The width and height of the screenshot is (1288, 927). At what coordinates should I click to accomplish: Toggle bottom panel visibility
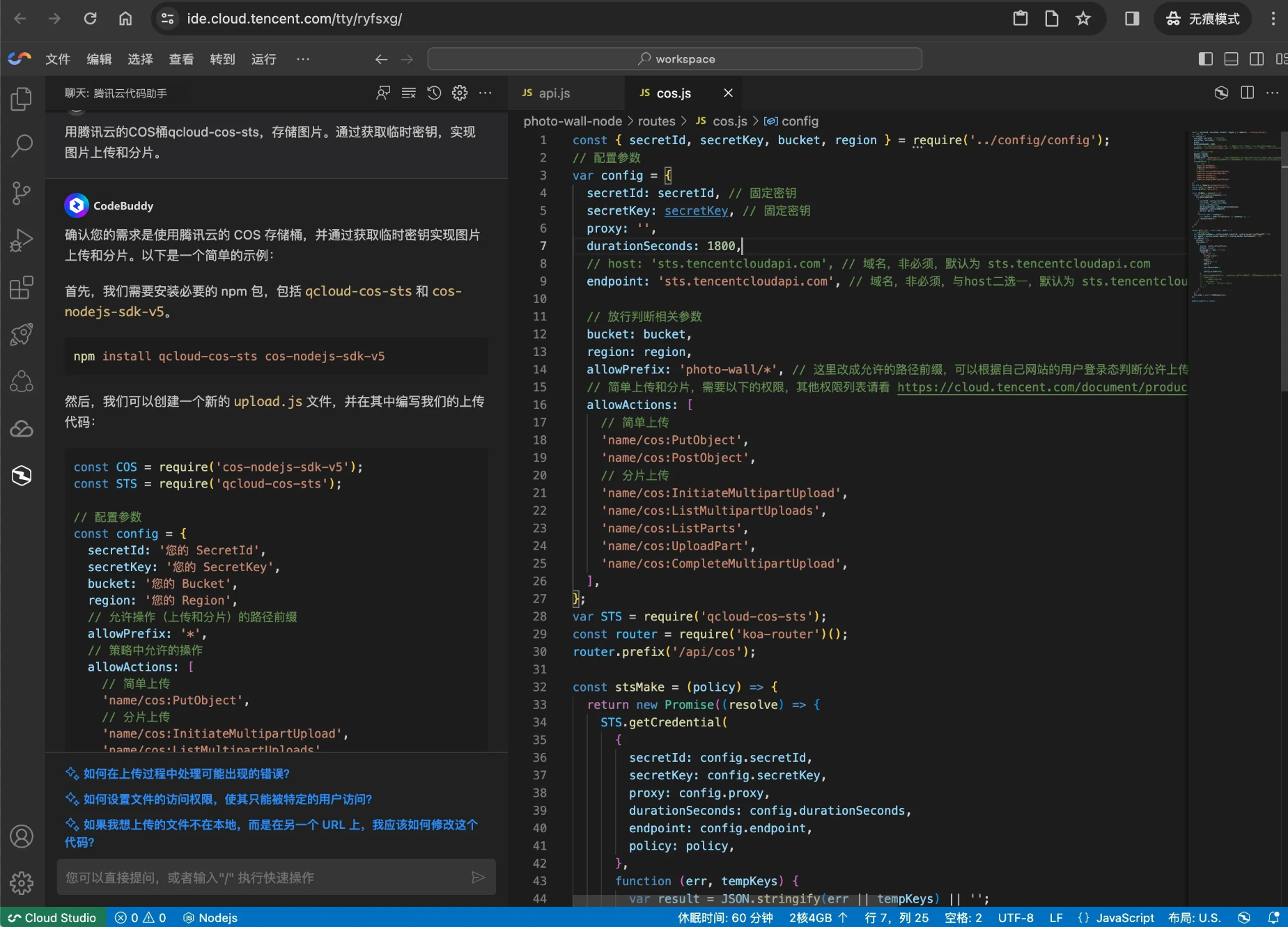pyautogui.click(x=1231, y=59)
